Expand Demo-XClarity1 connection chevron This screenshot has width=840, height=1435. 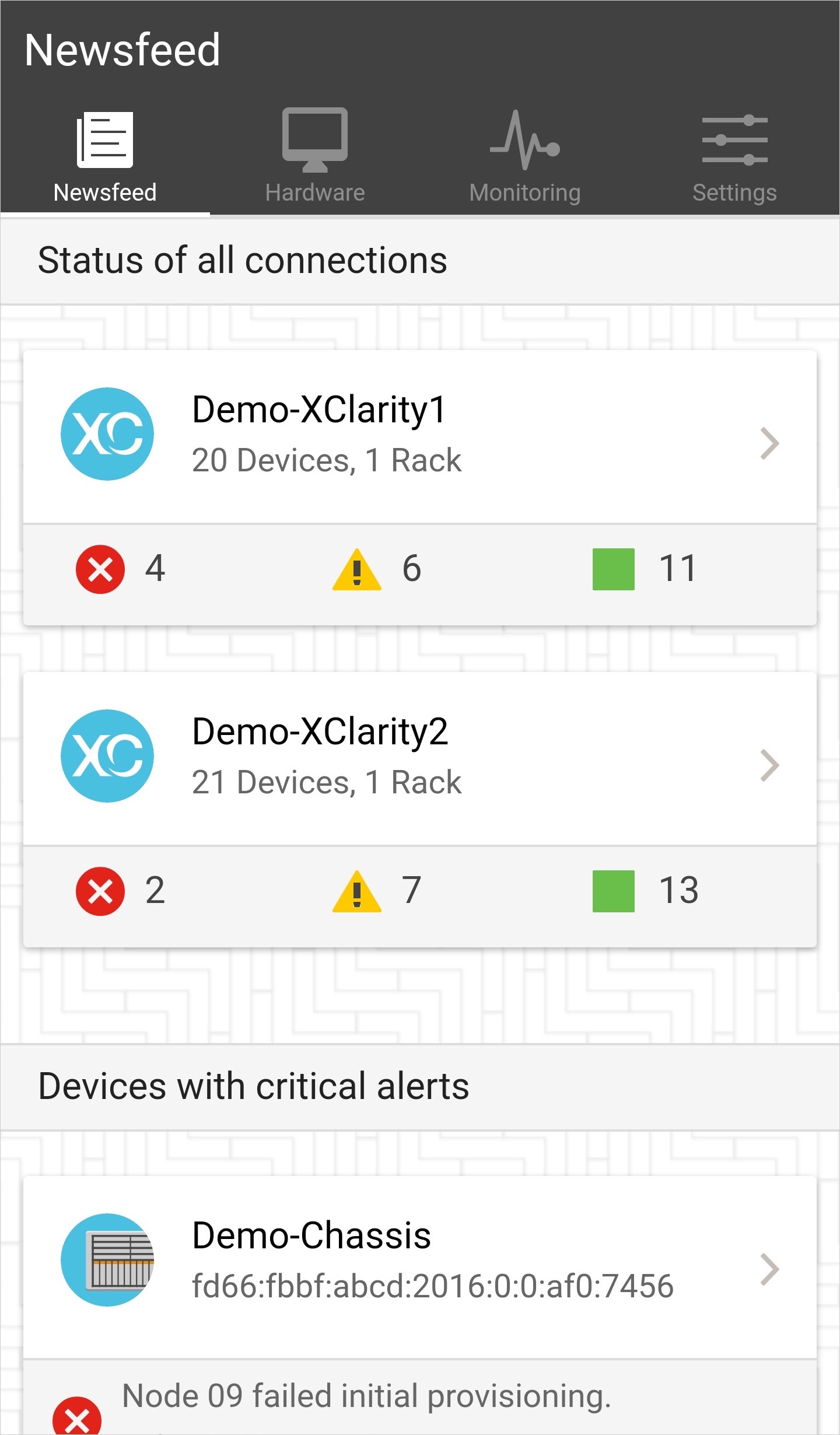[769, 444]
